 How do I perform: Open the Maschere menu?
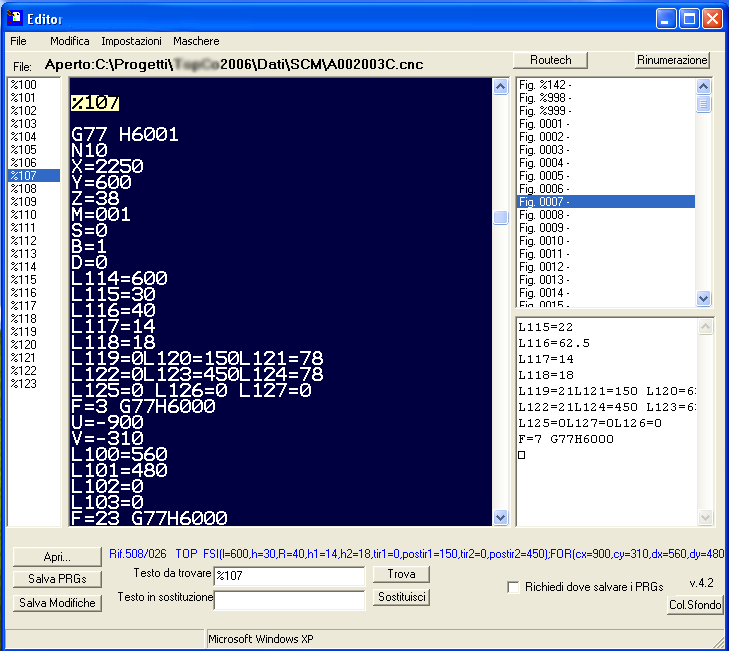(x=196, y=41)
